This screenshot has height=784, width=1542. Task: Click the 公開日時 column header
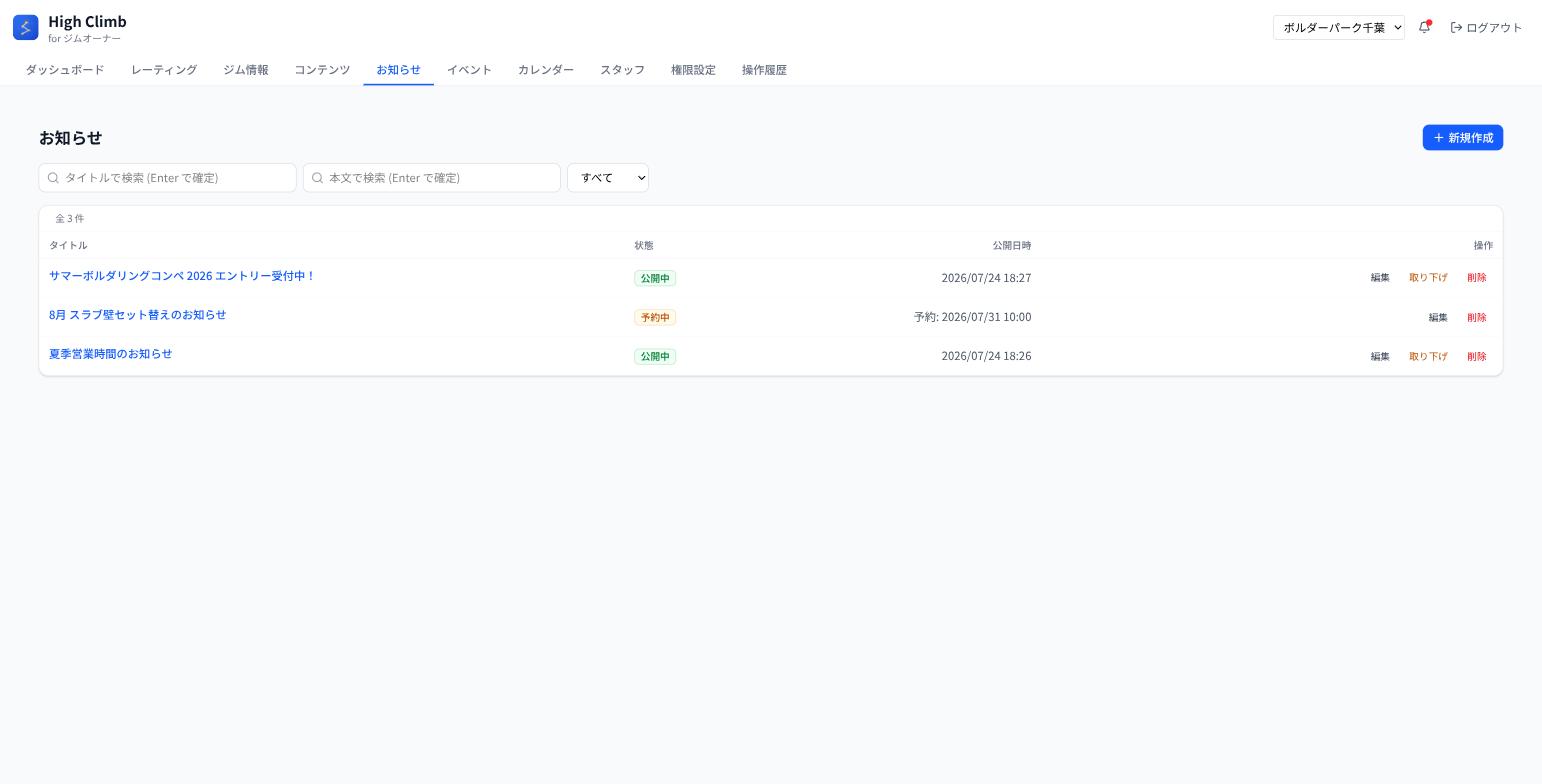[1012, 245]
